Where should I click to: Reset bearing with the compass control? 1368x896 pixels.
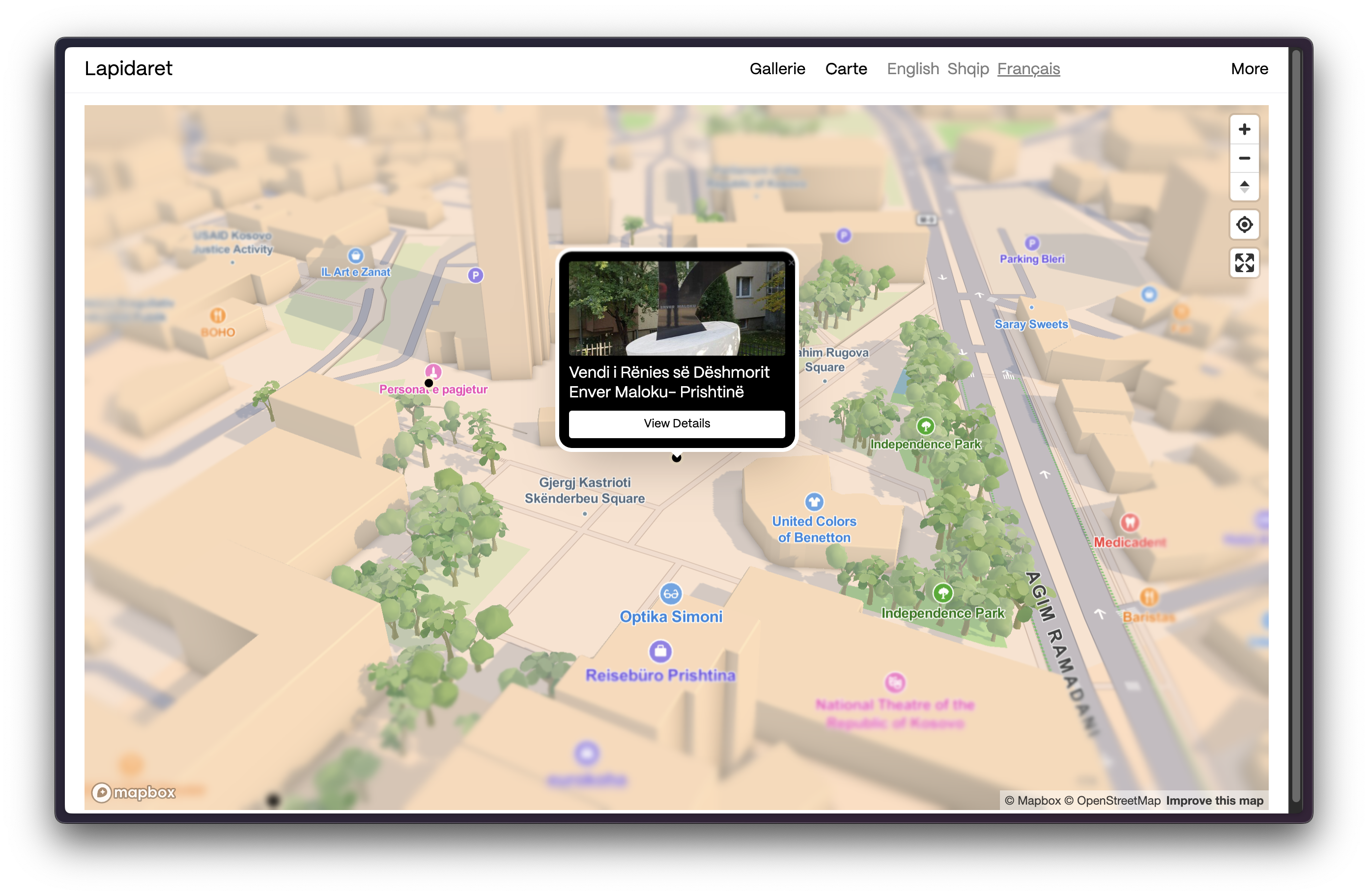click(1244, 187)
